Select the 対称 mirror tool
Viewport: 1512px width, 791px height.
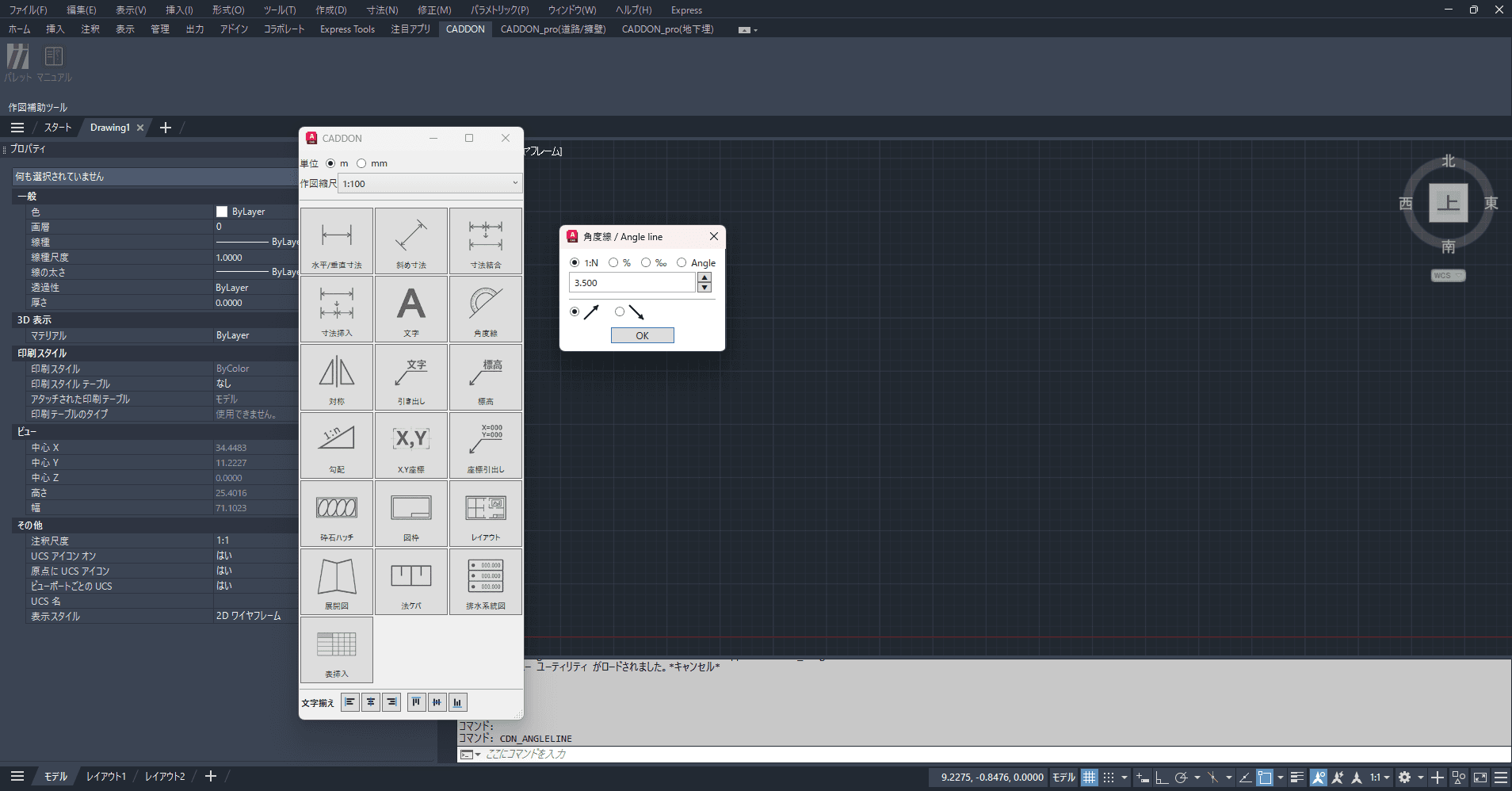[337, 376]
